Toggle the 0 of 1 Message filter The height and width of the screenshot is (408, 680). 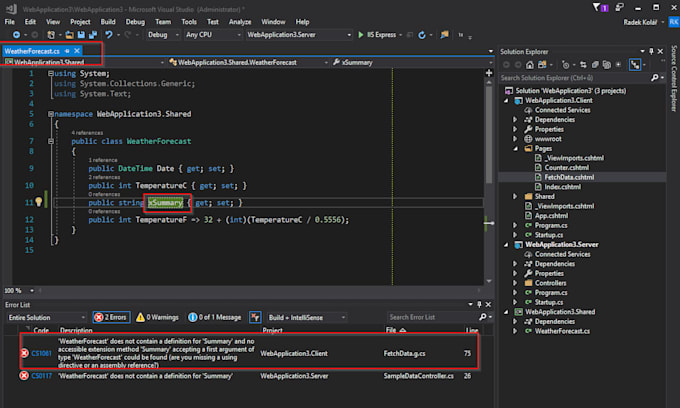click(215, 317)
